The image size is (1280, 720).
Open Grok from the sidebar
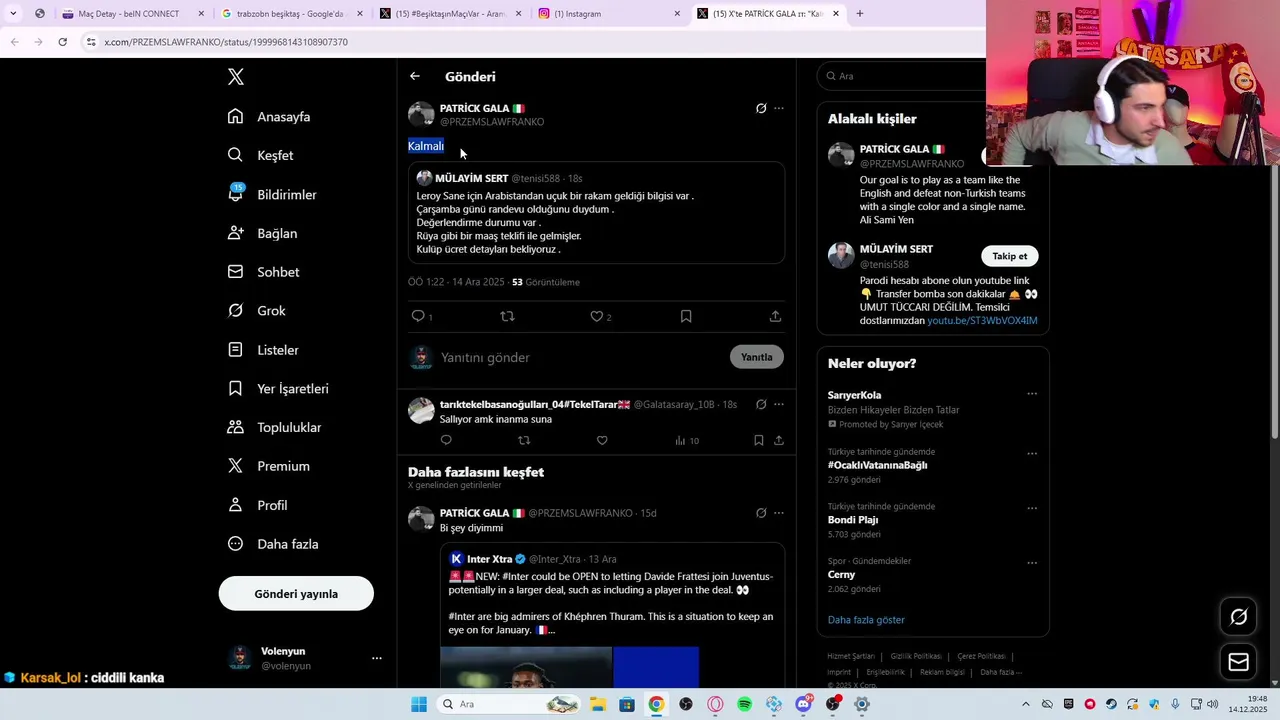pyautogui.click(x=256, y=311)
